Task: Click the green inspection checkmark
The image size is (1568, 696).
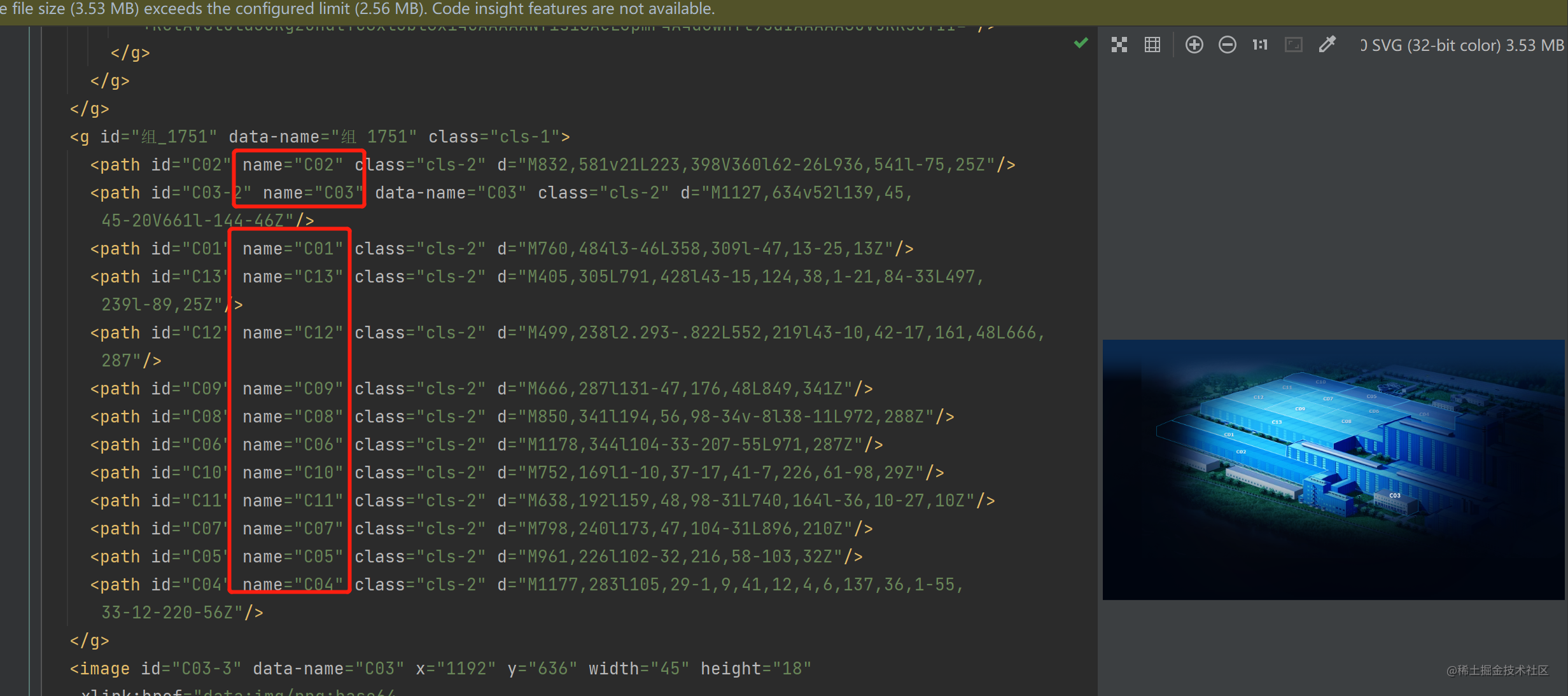Action: (x=1081, y=43)
